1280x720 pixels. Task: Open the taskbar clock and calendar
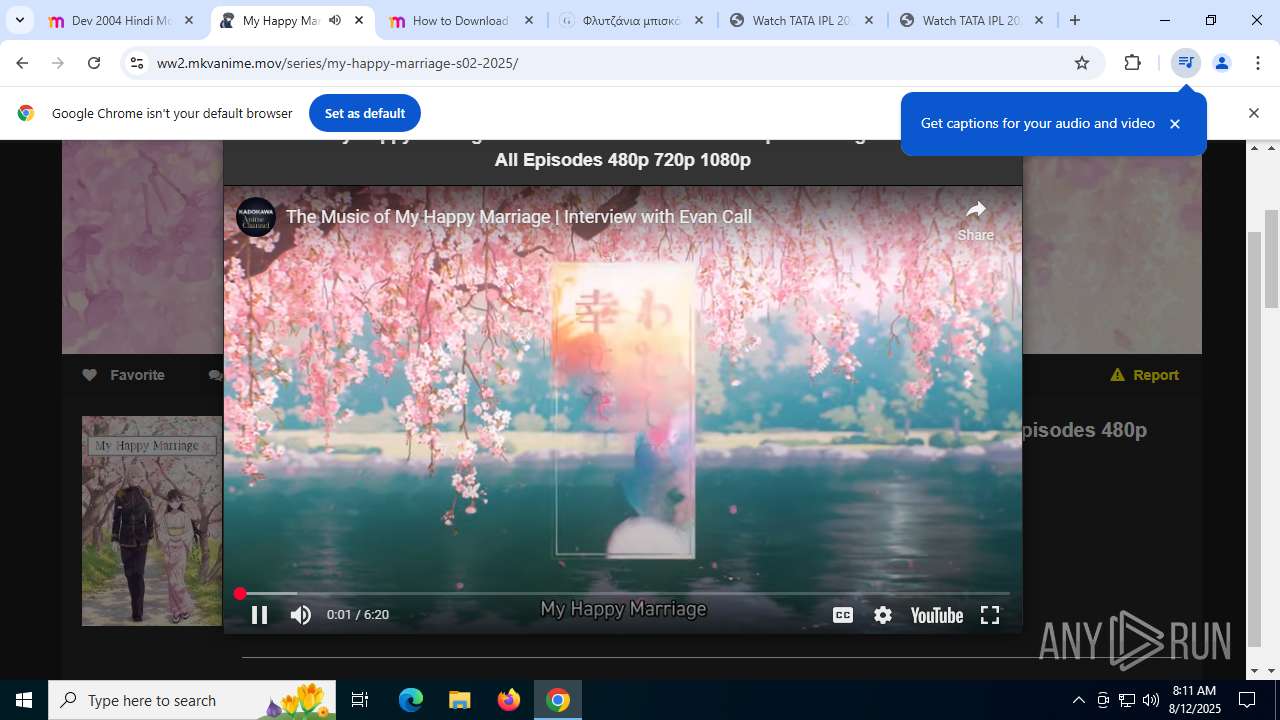1194,700
